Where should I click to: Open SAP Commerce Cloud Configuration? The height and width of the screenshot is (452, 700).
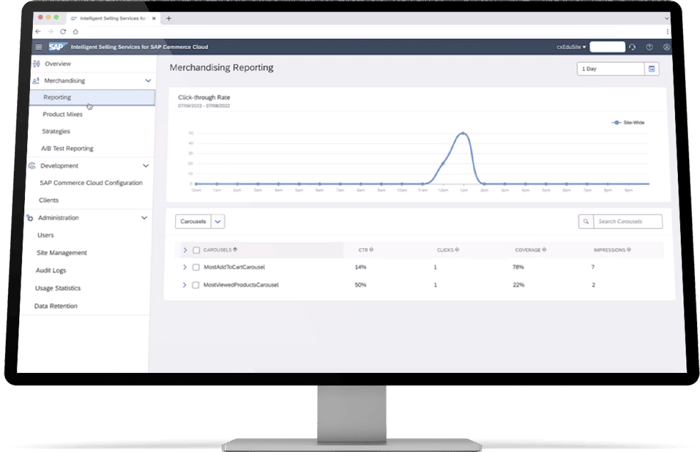pos(91,183)
